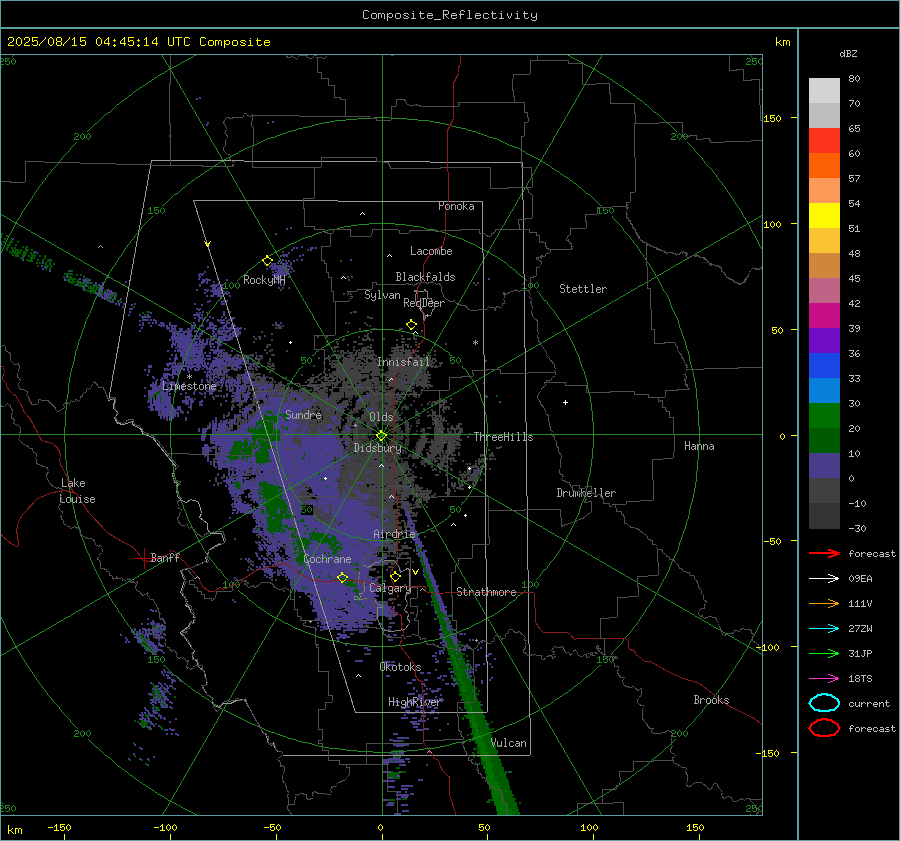This screenshot has width=900, height=841.
Task: Click the red forecast arrow in legend
Action: (x=824, y=553)
